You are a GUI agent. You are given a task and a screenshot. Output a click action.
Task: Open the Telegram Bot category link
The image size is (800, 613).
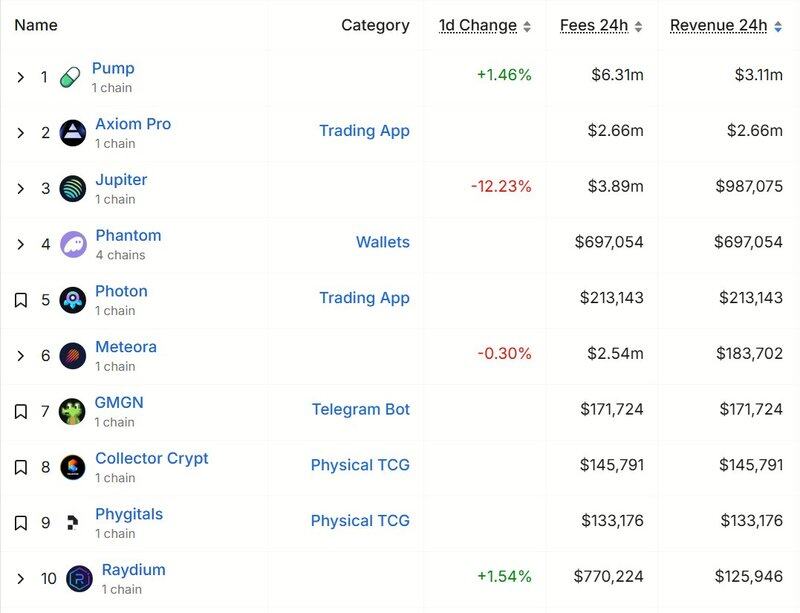[x=361, y=409]
